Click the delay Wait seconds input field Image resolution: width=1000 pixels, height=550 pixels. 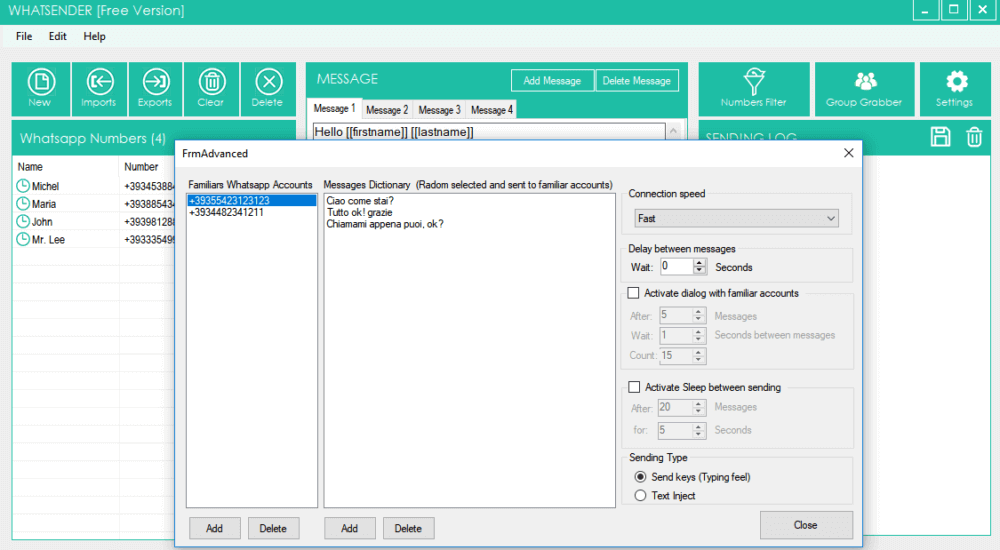[x=677, y=267]
